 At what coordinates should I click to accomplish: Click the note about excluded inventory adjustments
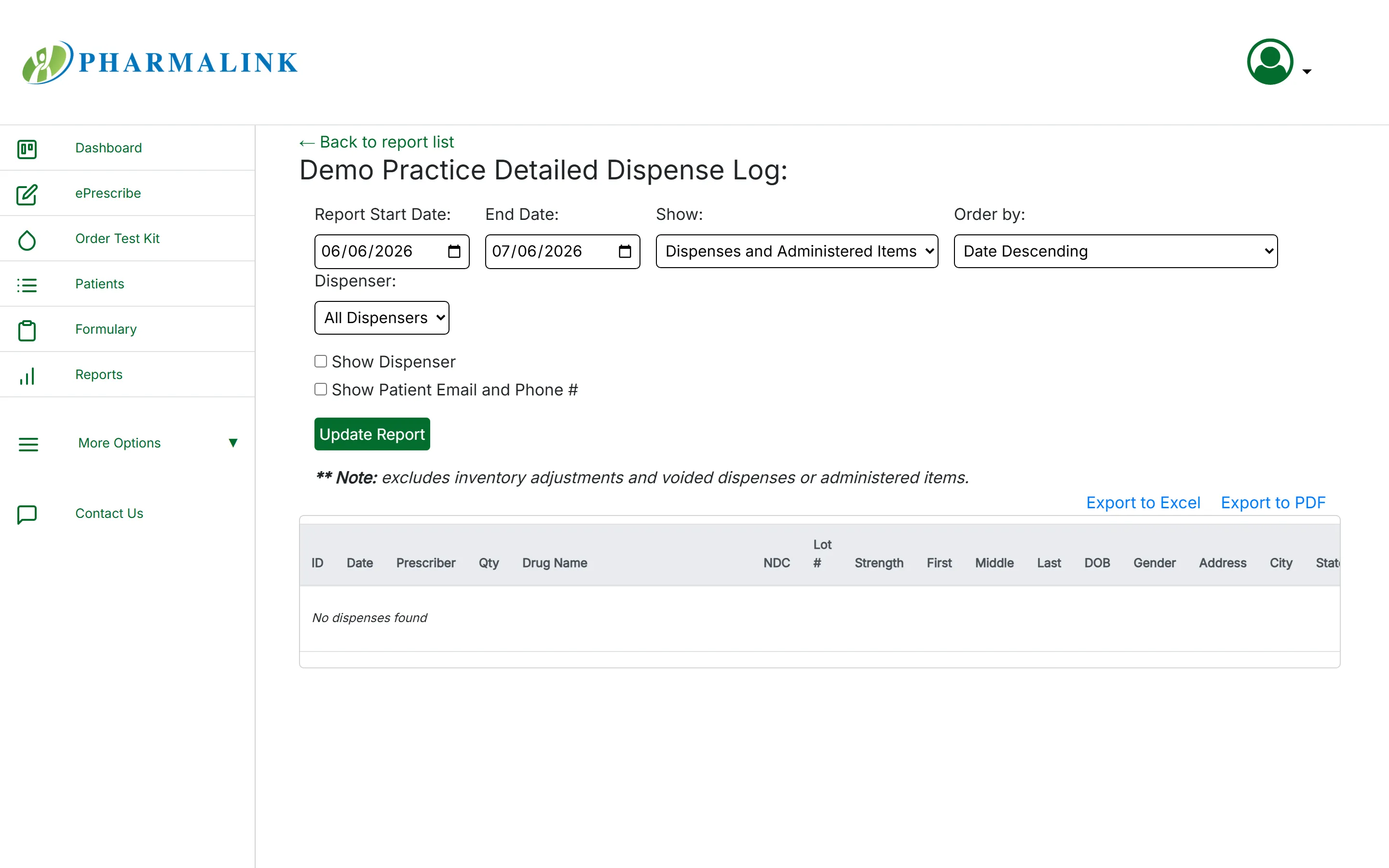coord(642,477)
